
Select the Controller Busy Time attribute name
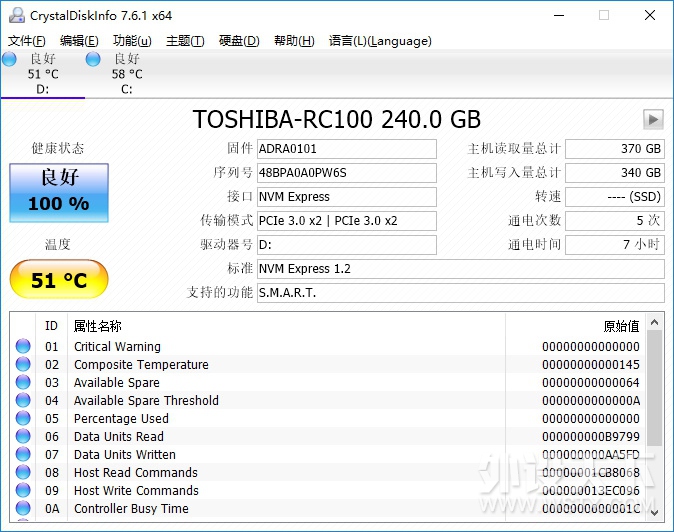(131, 509)
